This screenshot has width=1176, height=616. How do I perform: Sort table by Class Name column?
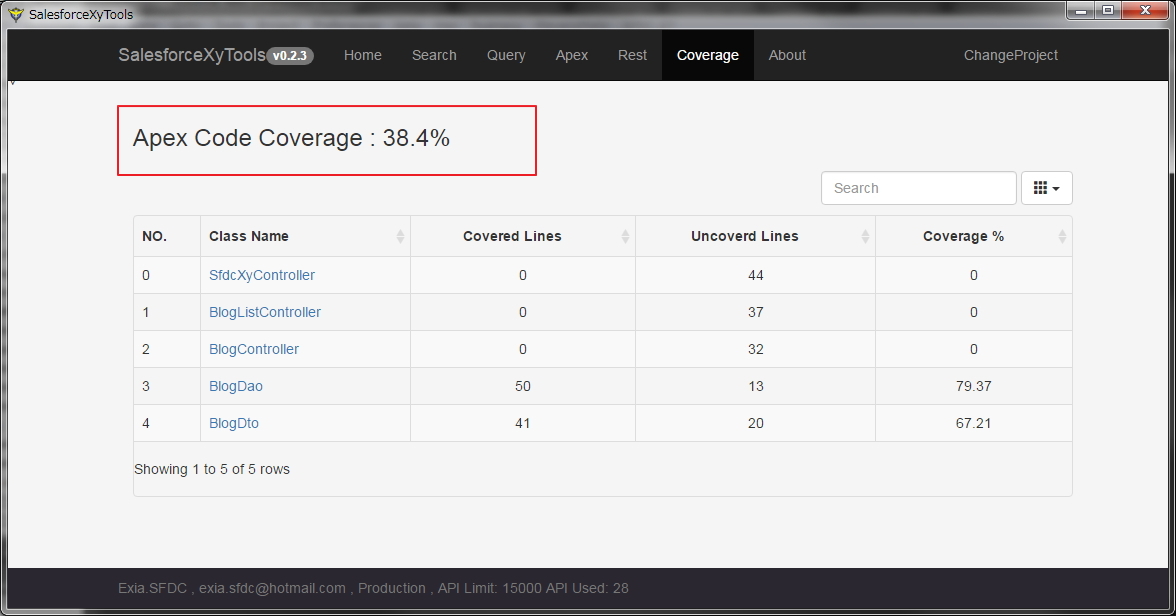(x=305, y=236)
